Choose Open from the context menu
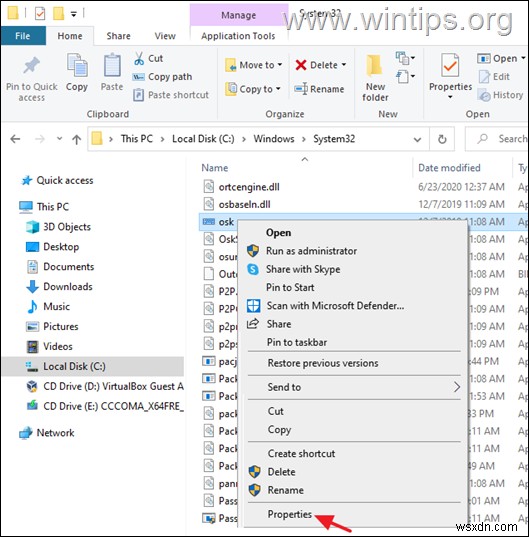The width and height of the screenshot is (529, 537). pos(279,233)
